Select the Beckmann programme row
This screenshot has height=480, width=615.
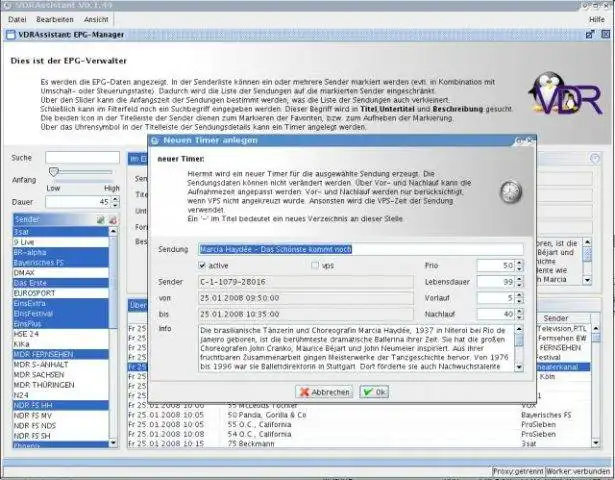pos(359,444)
